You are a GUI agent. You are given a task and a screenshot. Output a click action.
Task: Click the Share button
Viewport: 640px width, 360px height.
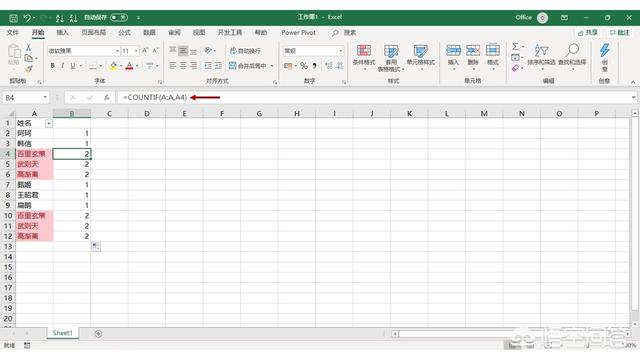coord(588,33)
